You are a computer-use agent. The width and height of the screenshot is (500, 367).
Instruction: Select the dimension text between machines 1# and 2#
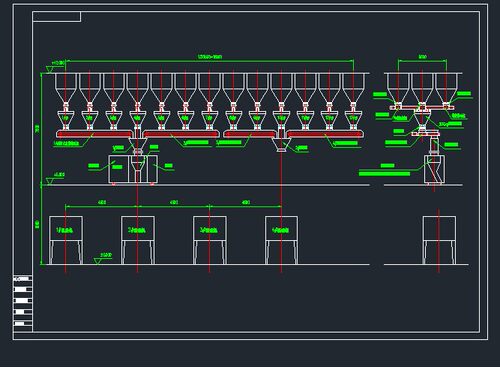pos(102,202)
